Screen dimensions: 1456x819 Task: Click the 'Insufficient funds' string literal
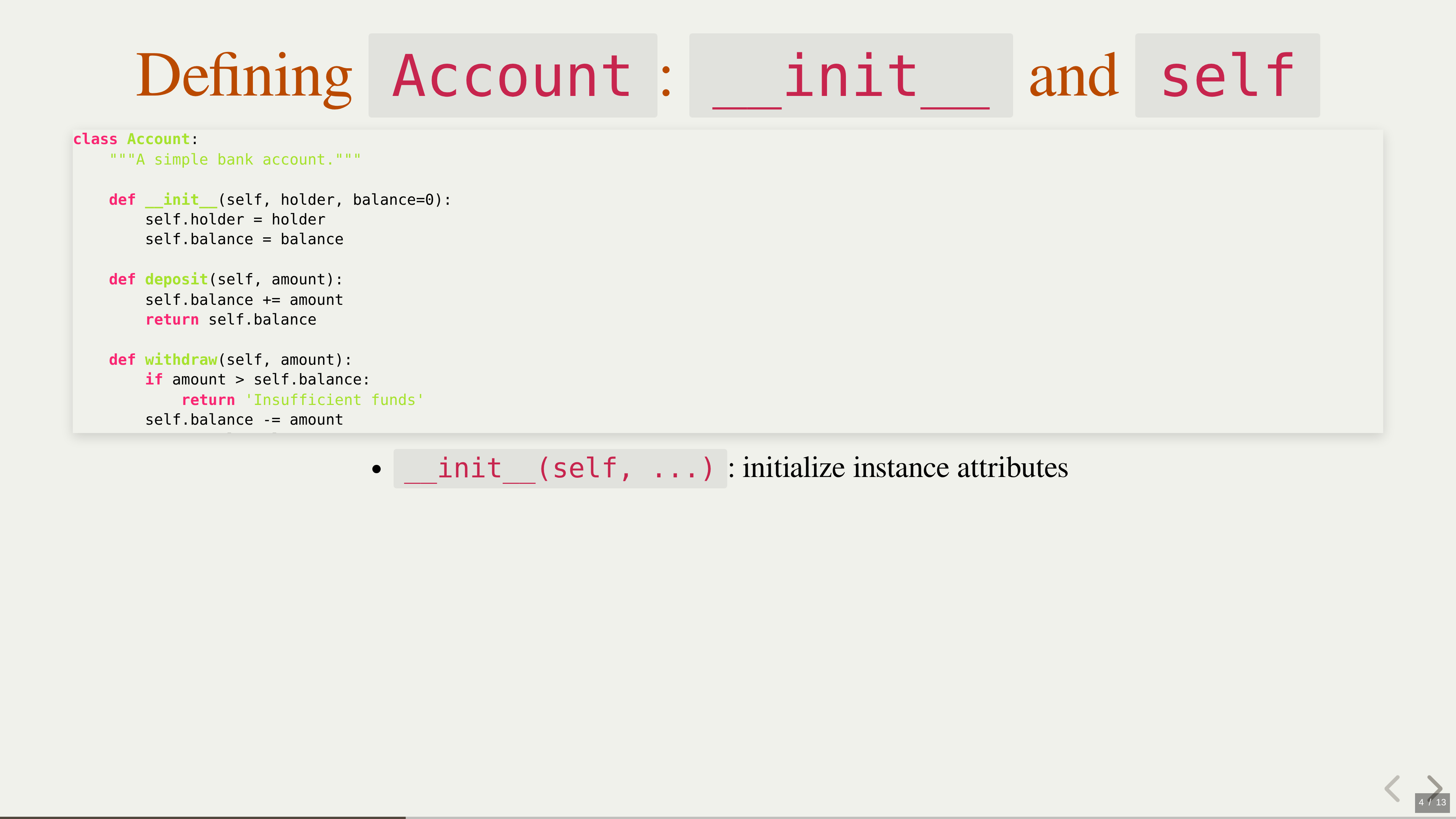[334, 400]
